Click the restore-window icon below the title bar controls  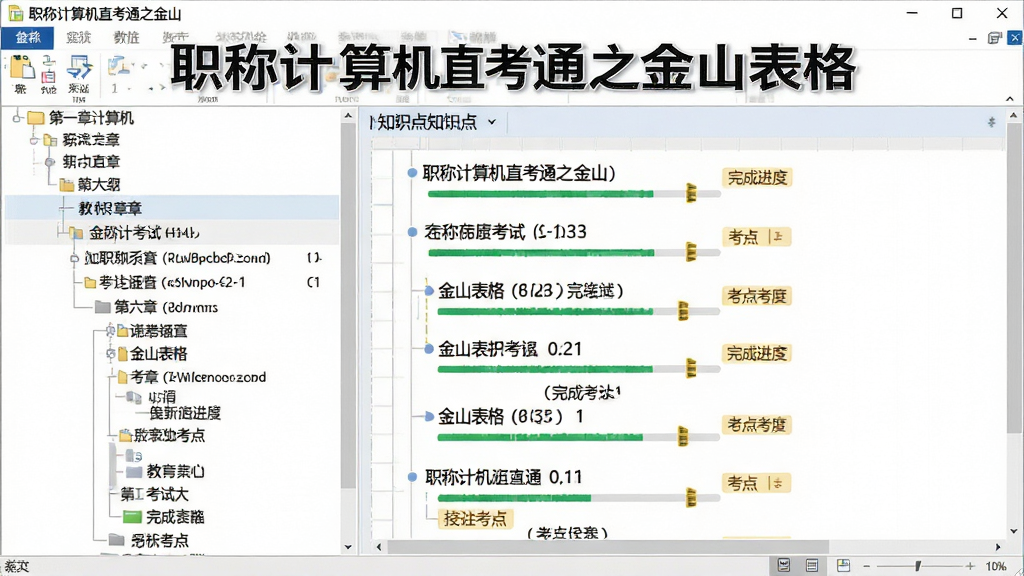click(x=994, y=38)
